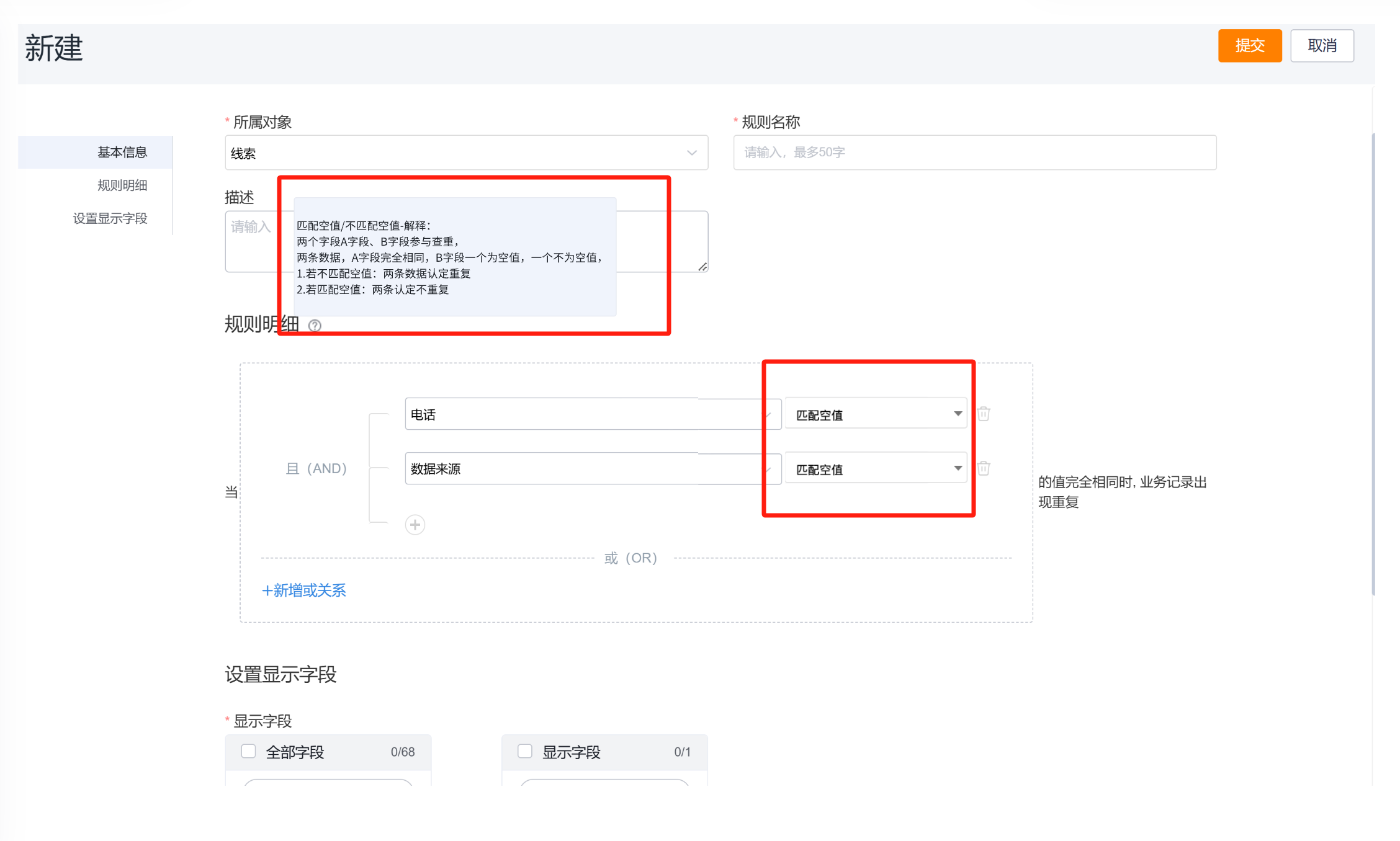
Task: Click the 0/1 counter text
Action: 682,752
